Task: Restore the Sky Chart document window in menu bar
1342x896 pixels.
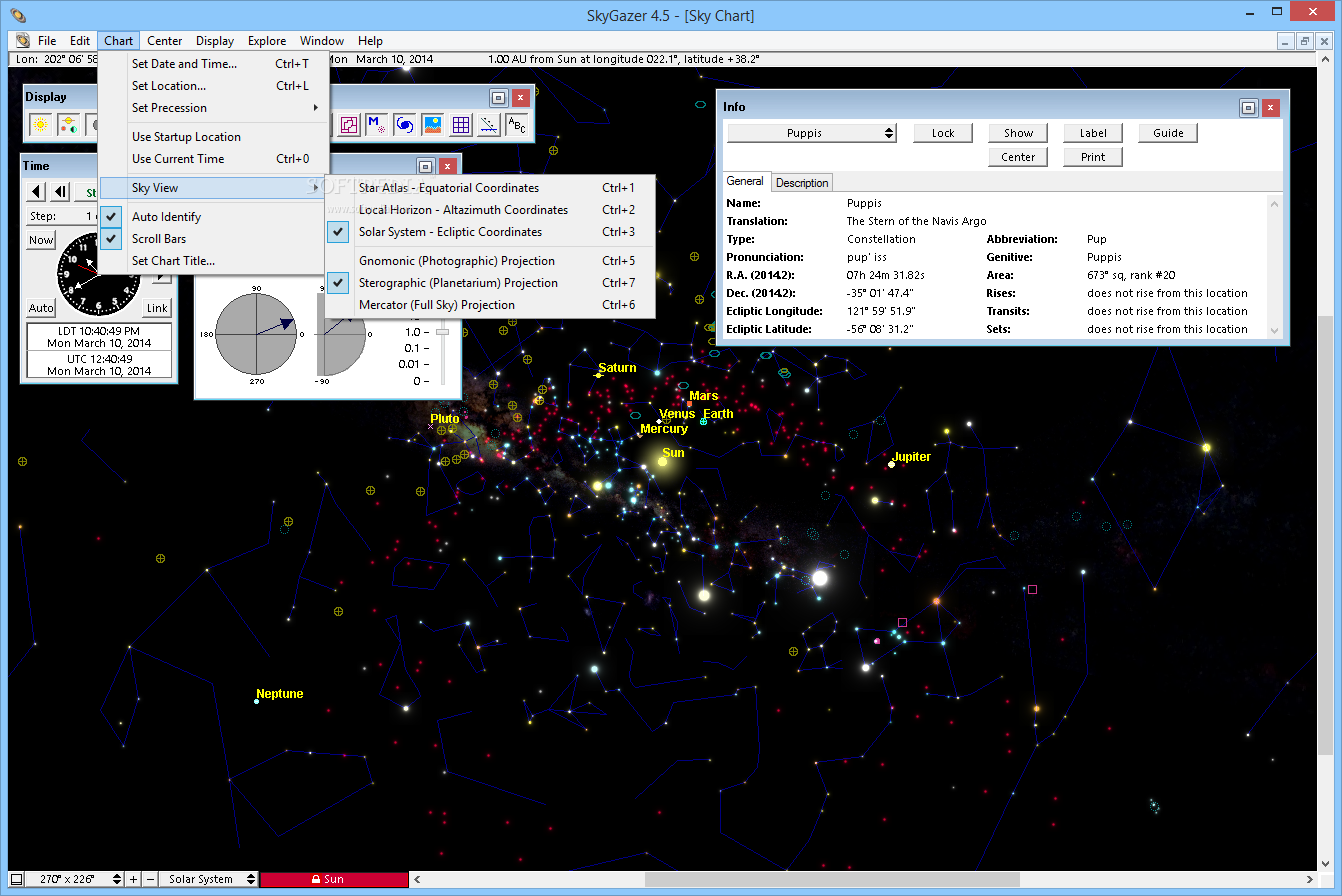Action: tap(1305, 41)
